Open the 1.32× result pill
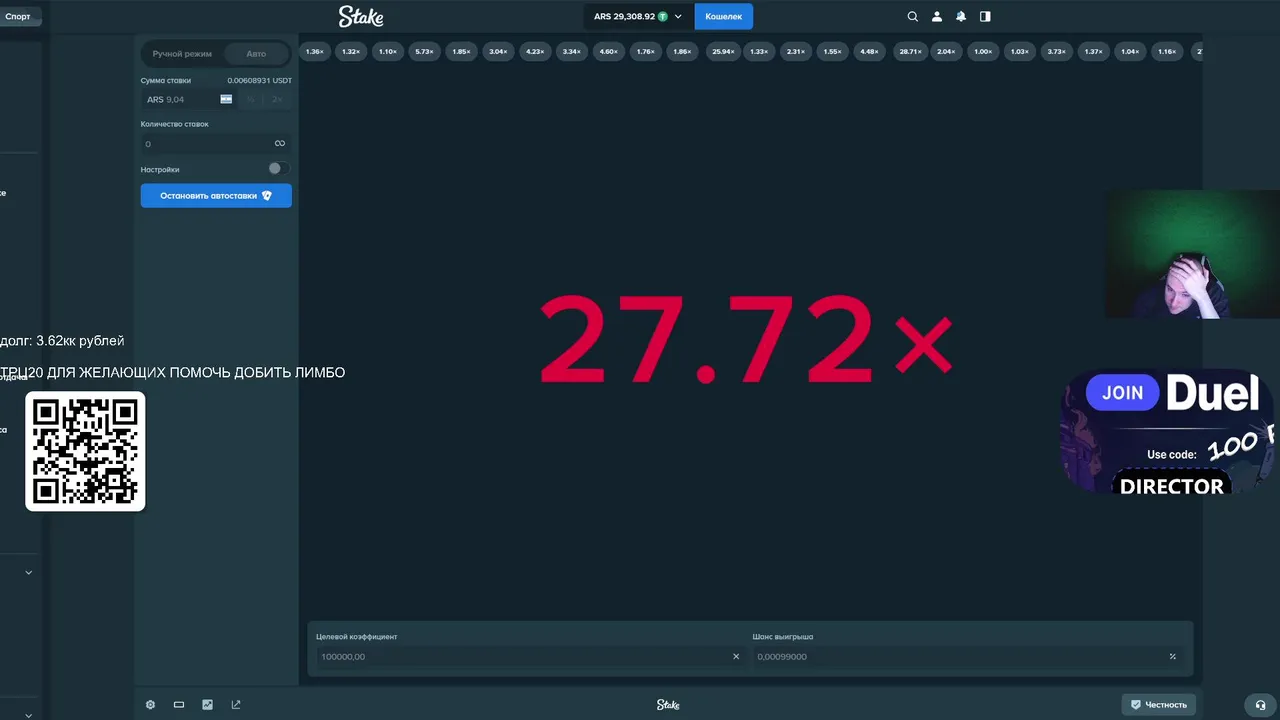 (351, 51)
